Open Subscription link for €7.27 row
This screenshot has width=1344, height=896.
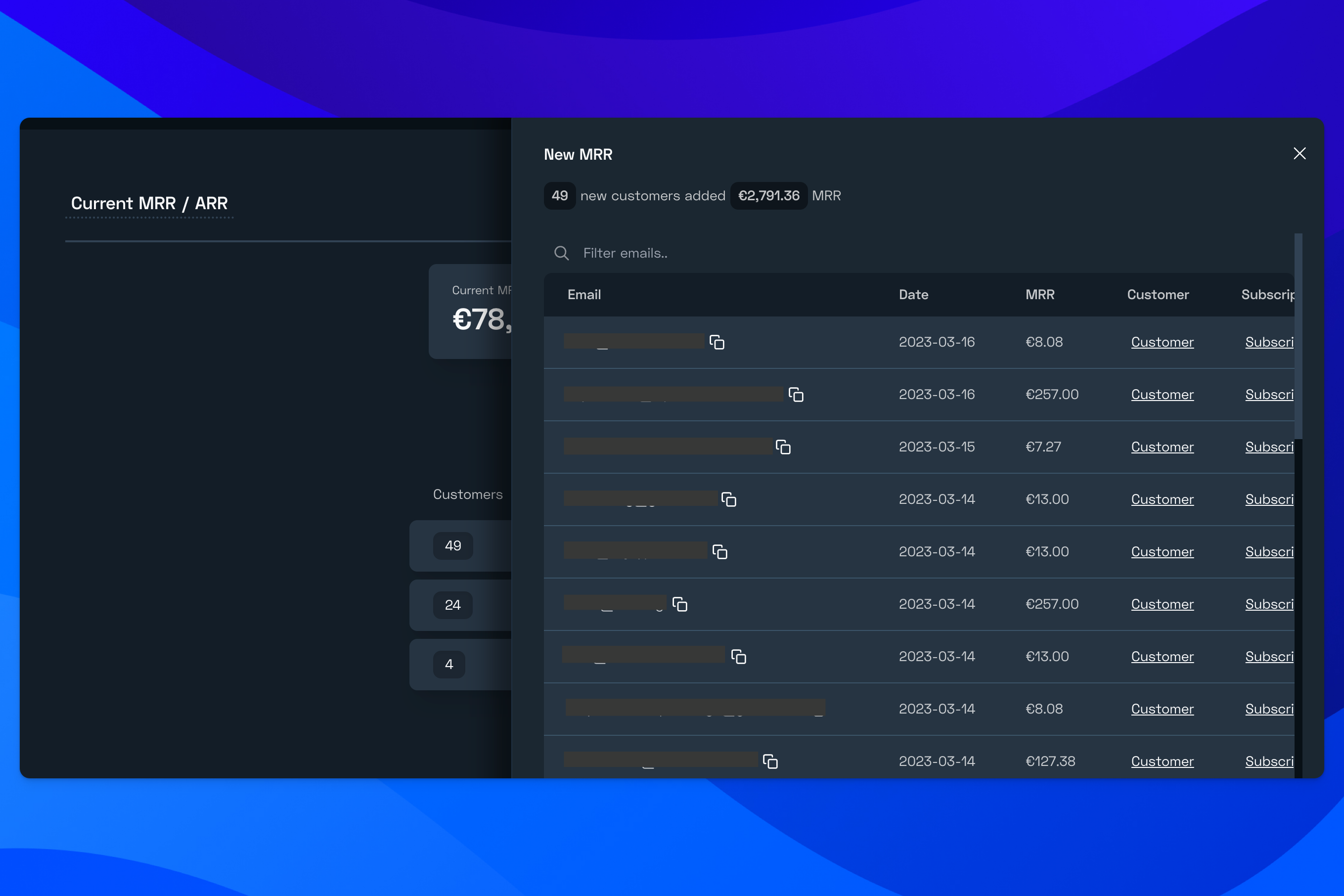pos(1269,447)
